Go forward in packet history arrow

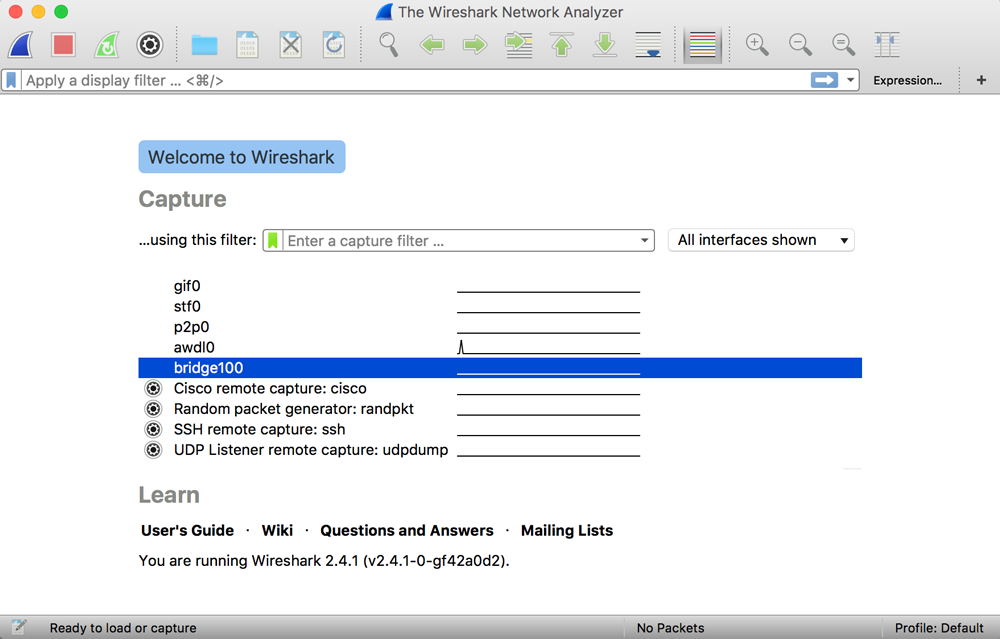point(475,45)
